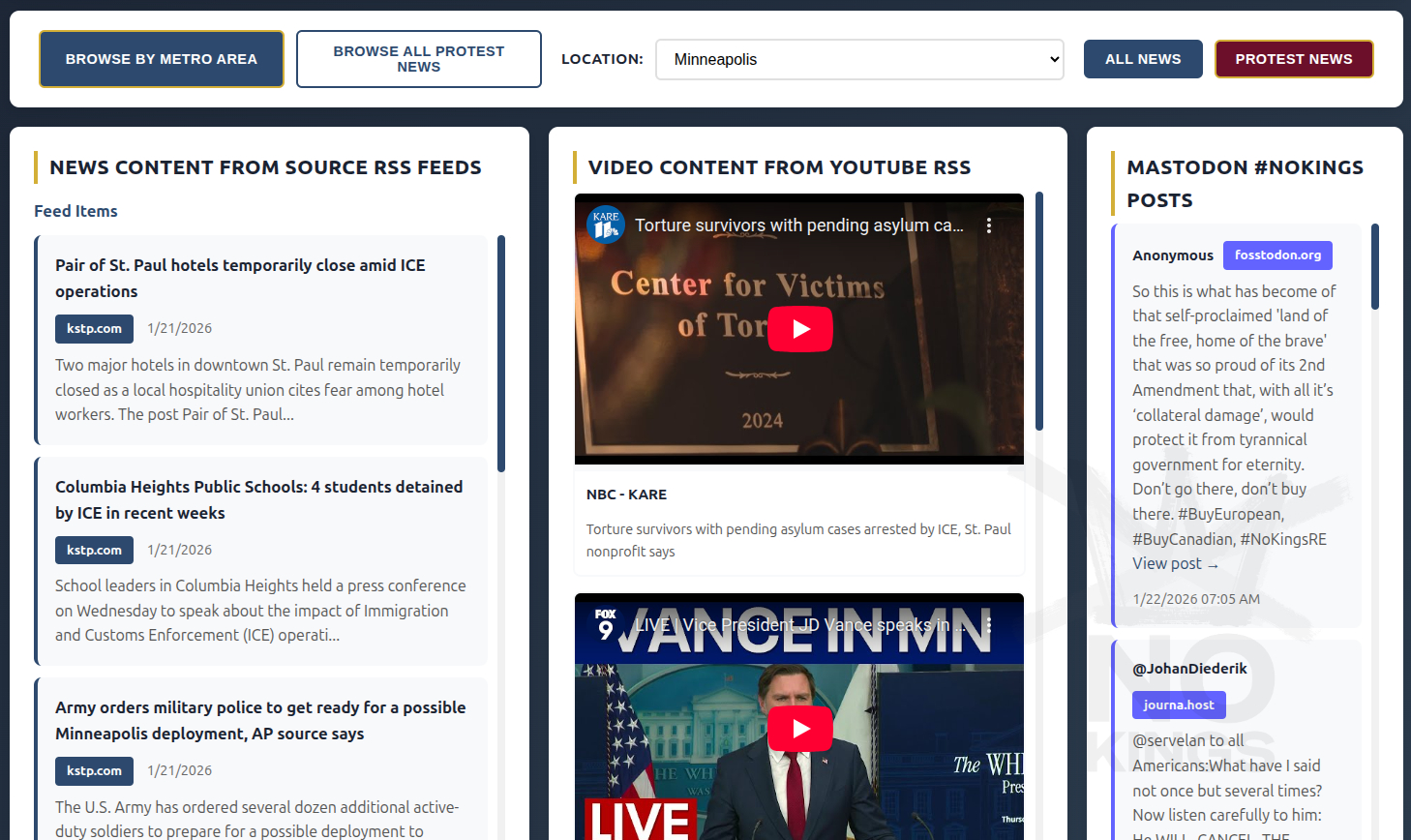Open Columbia Heights Public Schools article
1411x840 pixels.
tap(258, 499)
